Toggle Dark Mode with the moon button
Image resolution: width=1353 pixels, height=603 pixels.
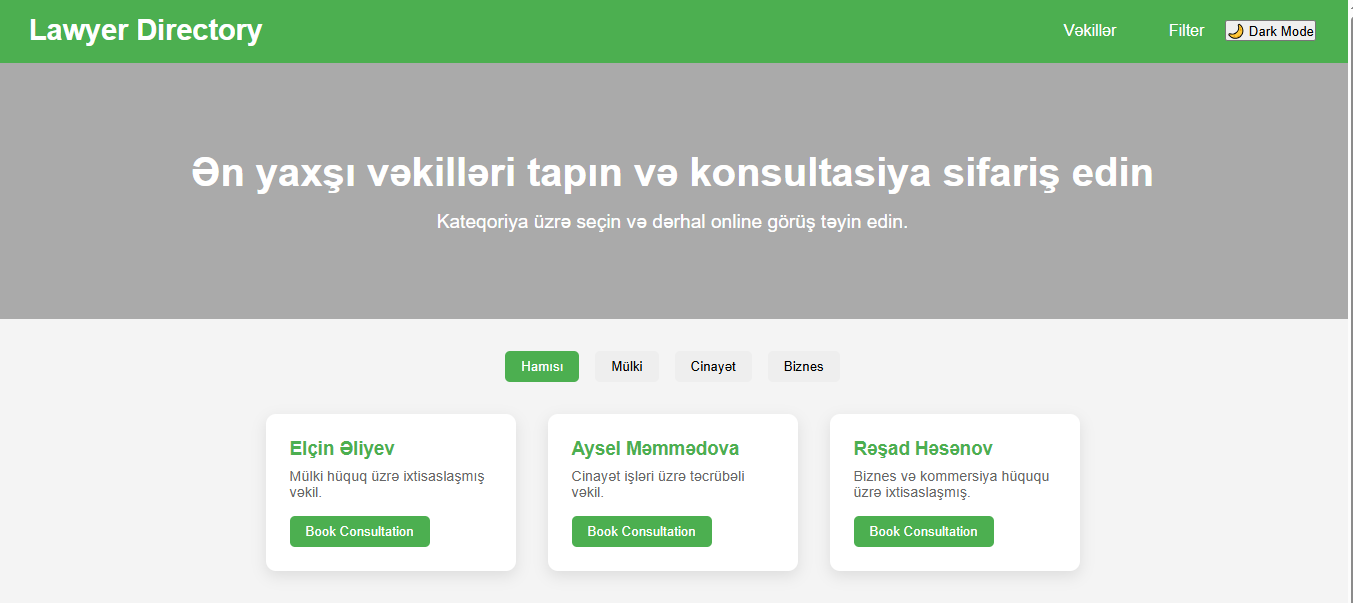click(x=1270, y=31)
